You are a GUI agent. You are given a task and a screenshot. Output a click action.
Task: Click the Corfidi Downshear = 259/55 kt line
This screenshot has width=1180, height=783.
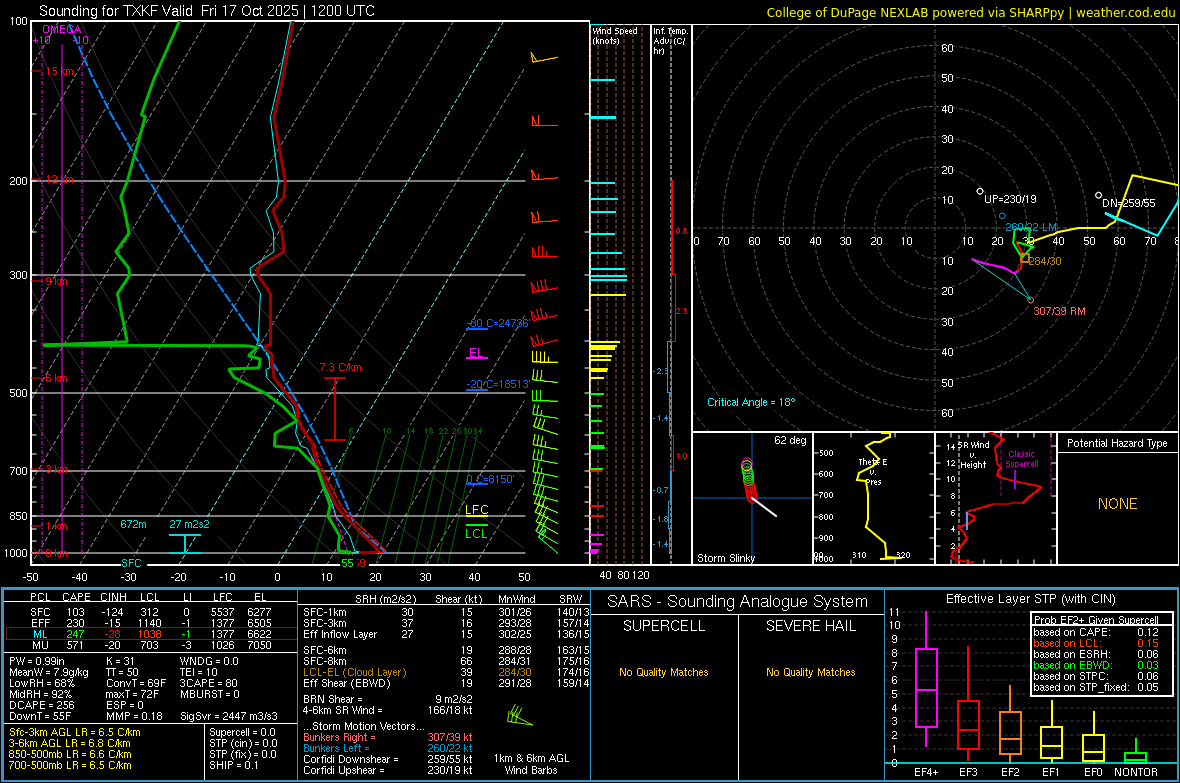(x=388, y=759)
